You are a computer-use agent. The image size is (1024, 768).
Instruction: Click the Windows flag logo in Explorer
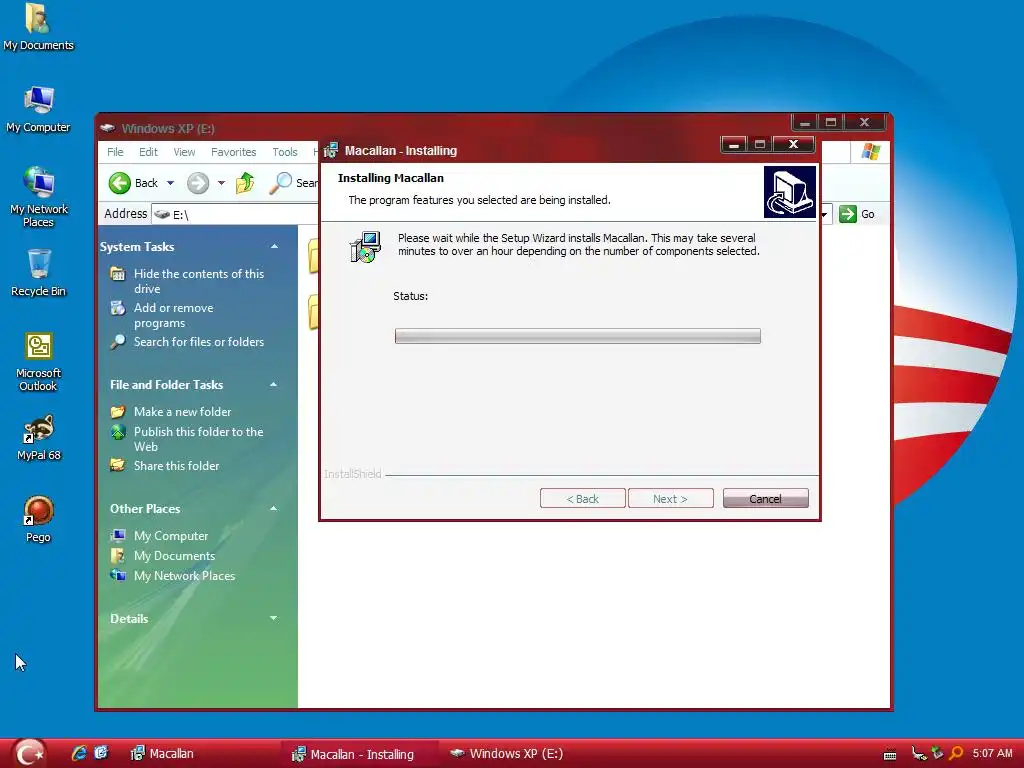[871, 152]
